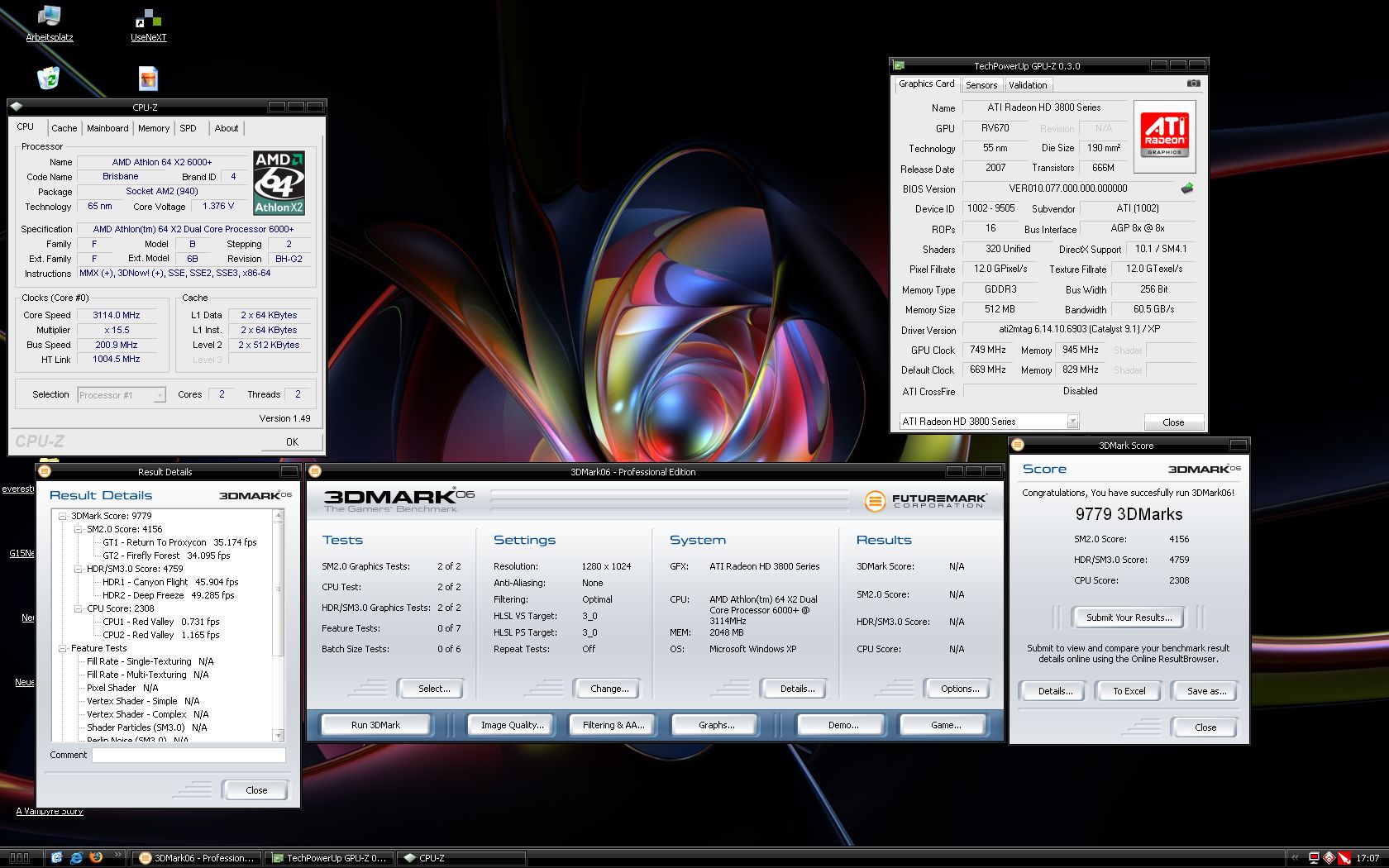Image resolution: width=1389 pixels, height=868 pixels.
Task: Collapse the Feature Tests tree node
Action: point(62,648)
